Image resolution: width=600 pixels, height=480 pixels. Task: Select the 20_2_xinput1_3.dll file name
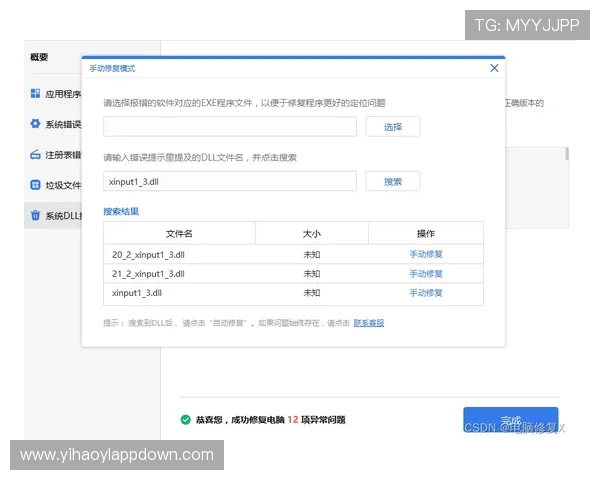coord(148,255)
